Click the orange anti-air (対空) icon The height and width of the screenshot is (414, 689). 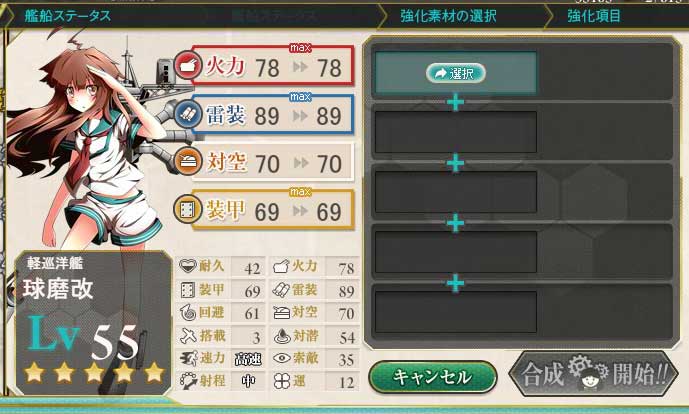[x=188, y=161]
